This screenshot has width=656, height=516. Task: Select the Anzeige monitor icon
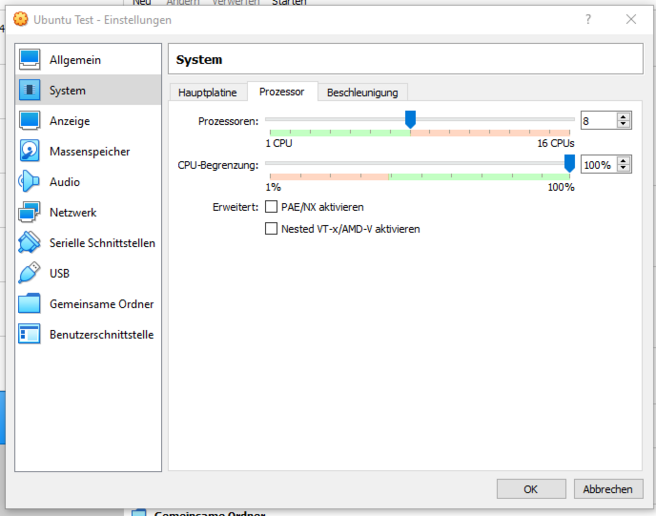coord(30,121)
